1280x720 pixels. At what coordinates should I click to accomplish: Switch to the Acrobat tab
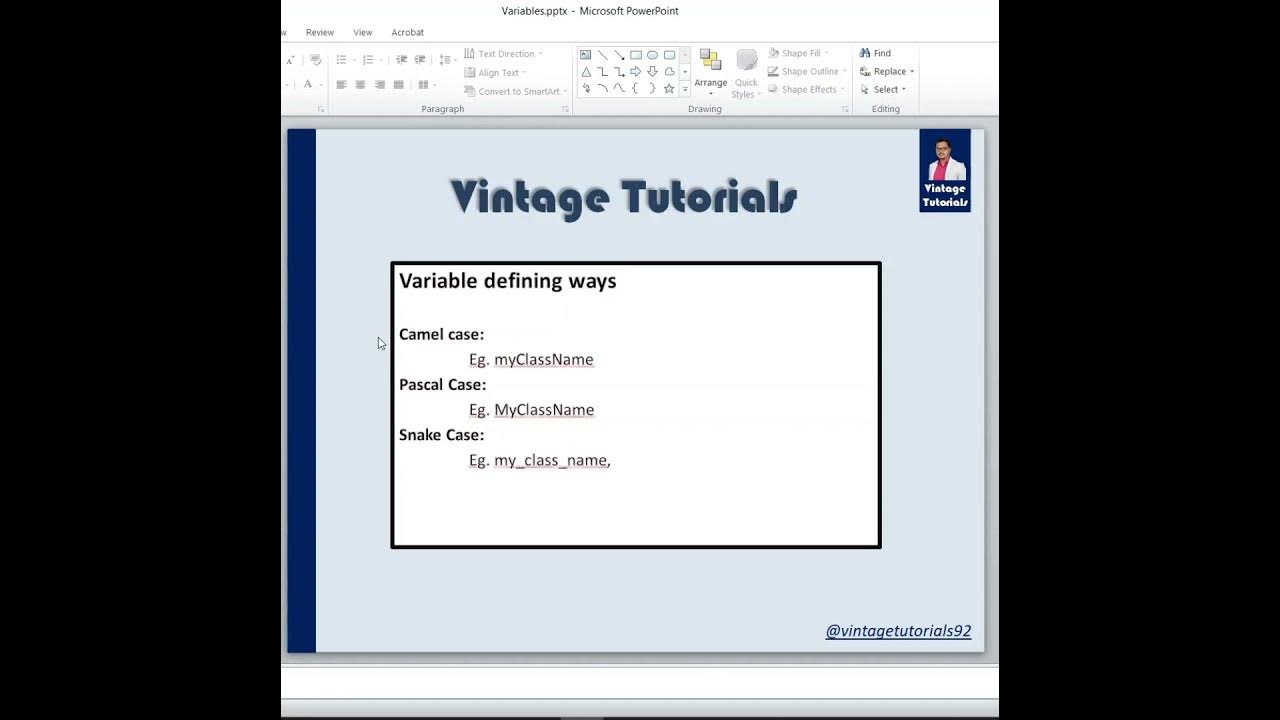point(408,32)
